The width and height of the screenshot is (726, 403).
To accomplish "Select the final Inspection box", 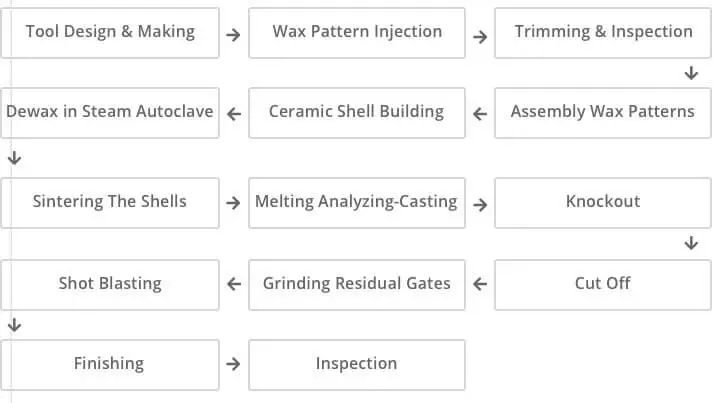I will point(357,364).
